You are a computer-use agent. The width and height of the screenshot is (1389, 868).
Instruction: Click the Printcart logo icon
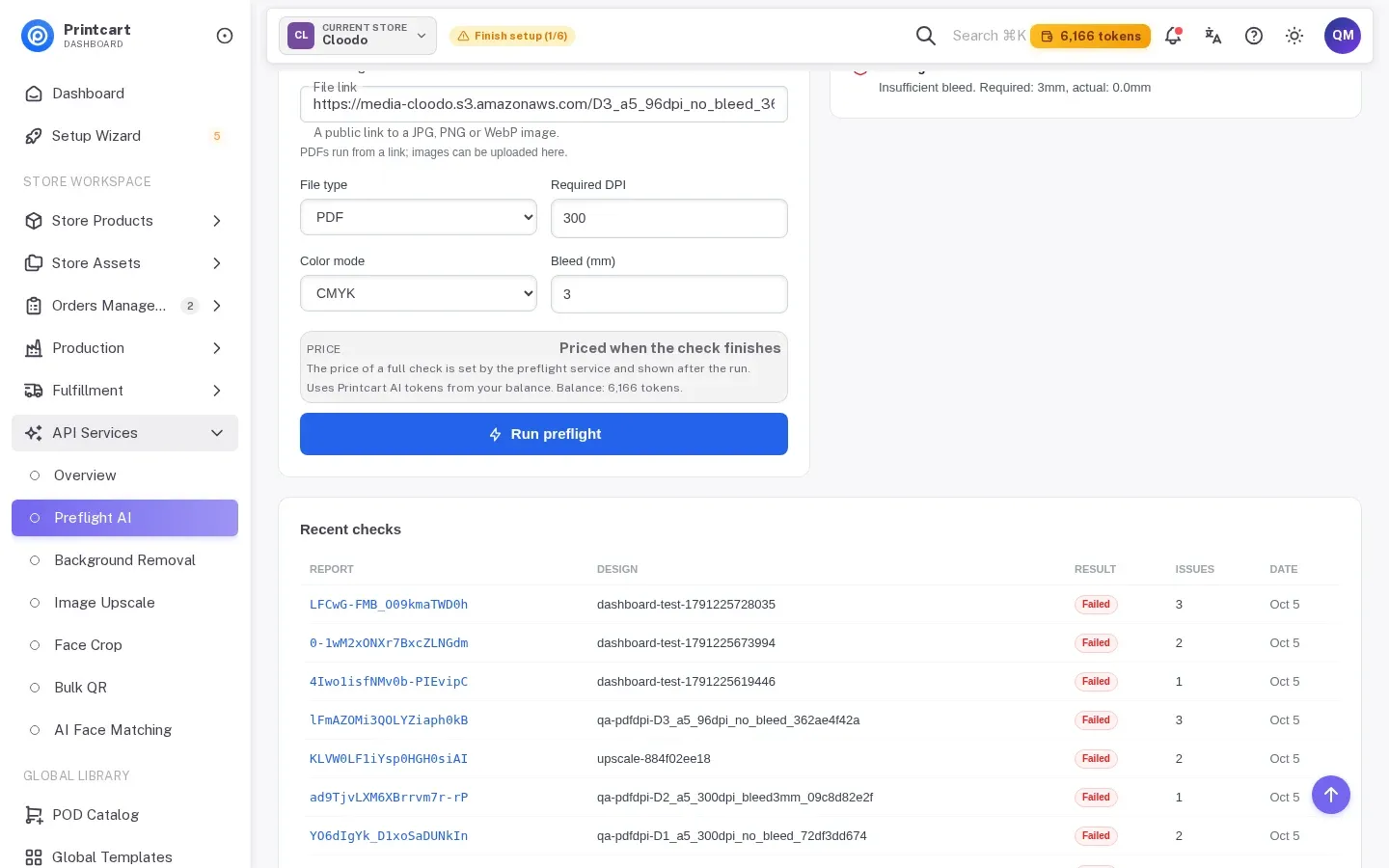pyautogui.click(x=38, y=36)
